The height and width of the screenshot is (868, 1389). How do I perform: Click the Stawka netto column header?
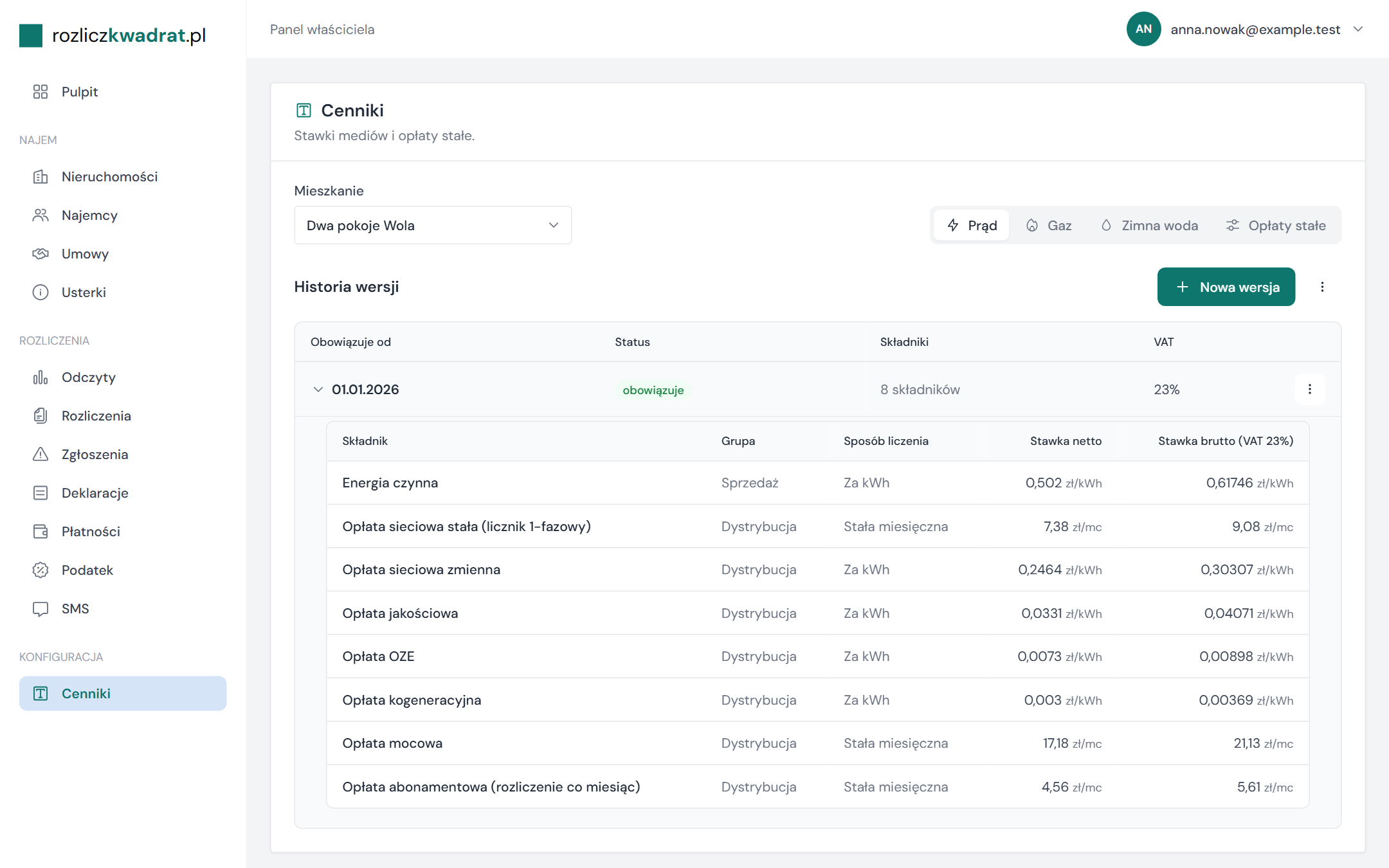pos(1066,441)
